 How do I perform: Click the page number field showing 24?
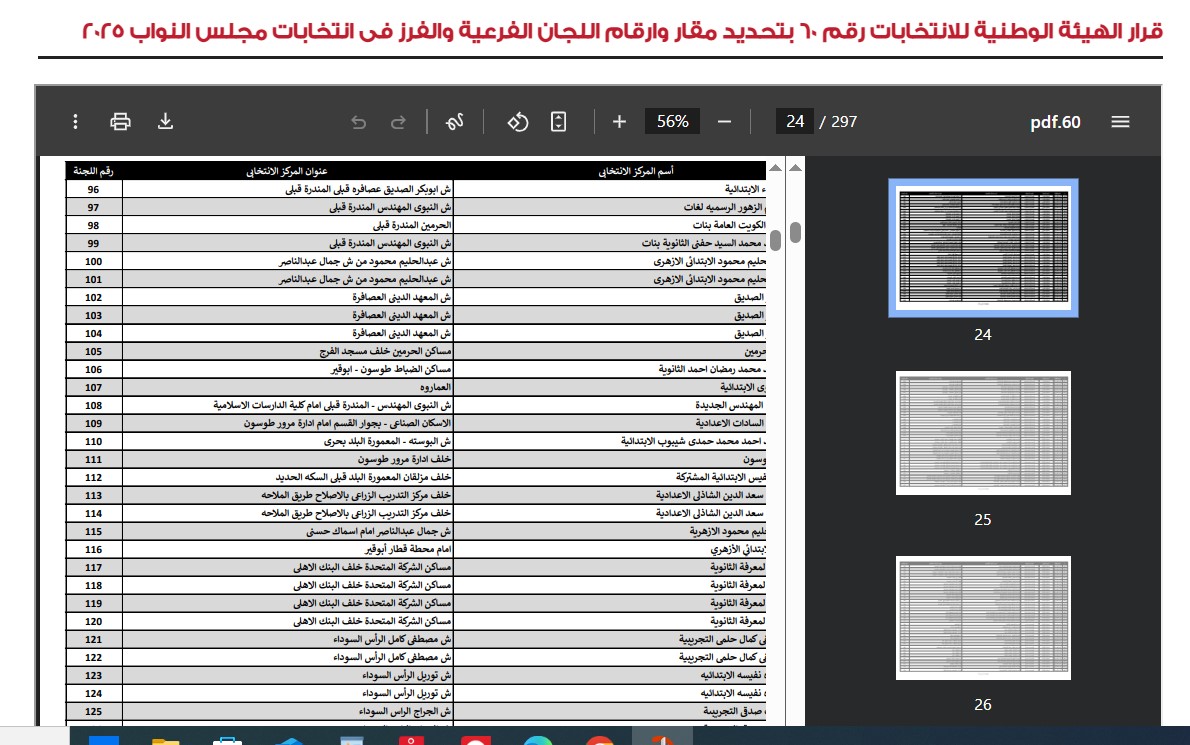tap(794, 122)
